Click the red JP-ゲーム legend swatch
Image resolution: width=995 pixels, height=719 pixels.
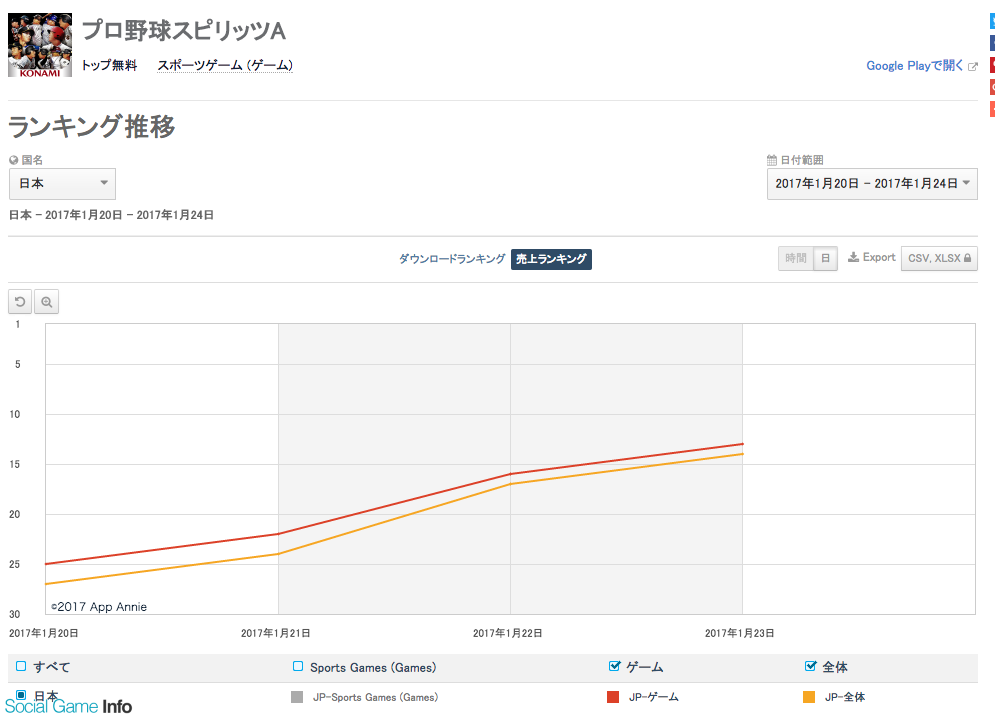point(613,697)
